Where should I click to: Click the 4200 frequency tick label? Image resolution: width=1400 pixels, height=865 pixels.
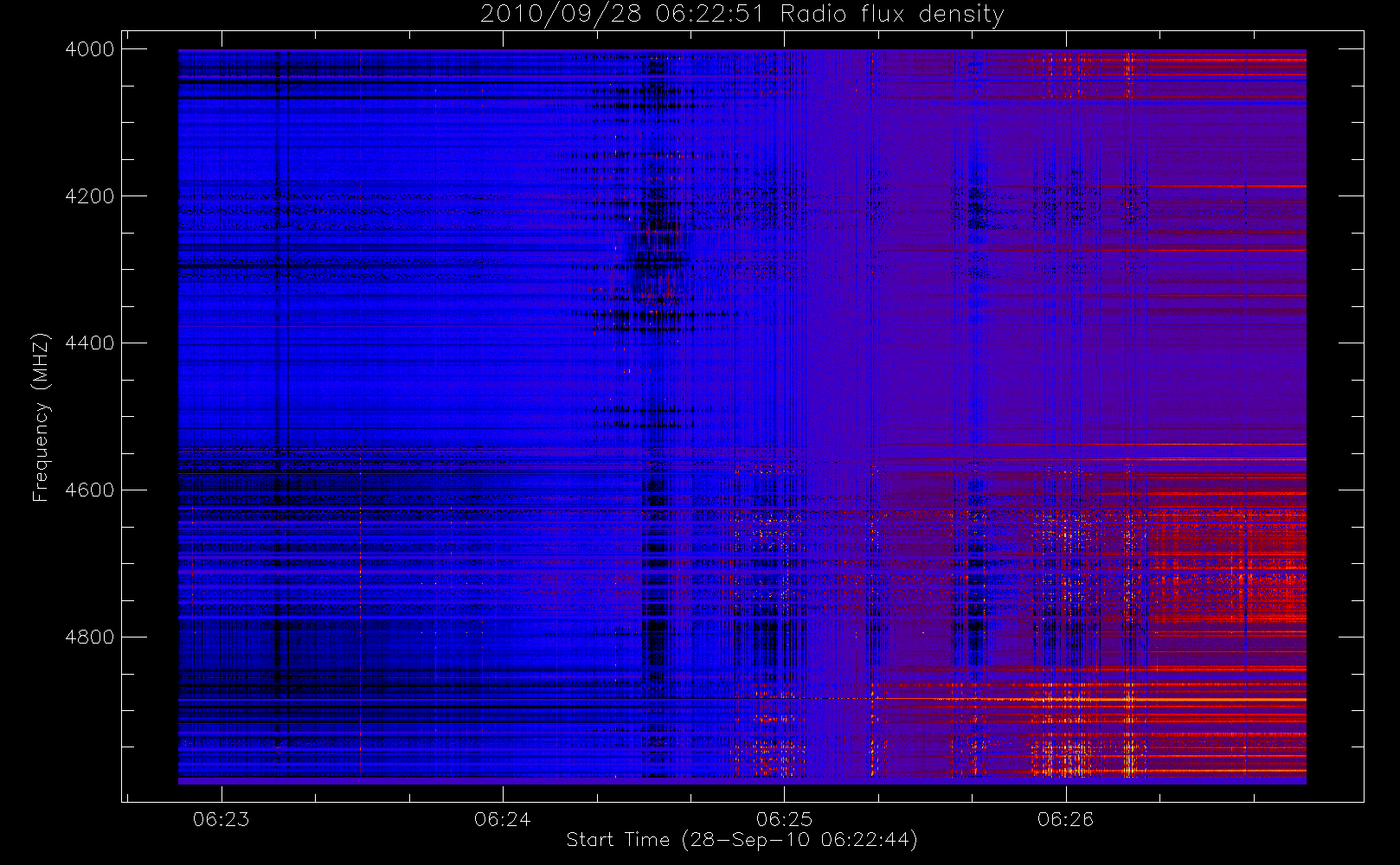point(90,196)
